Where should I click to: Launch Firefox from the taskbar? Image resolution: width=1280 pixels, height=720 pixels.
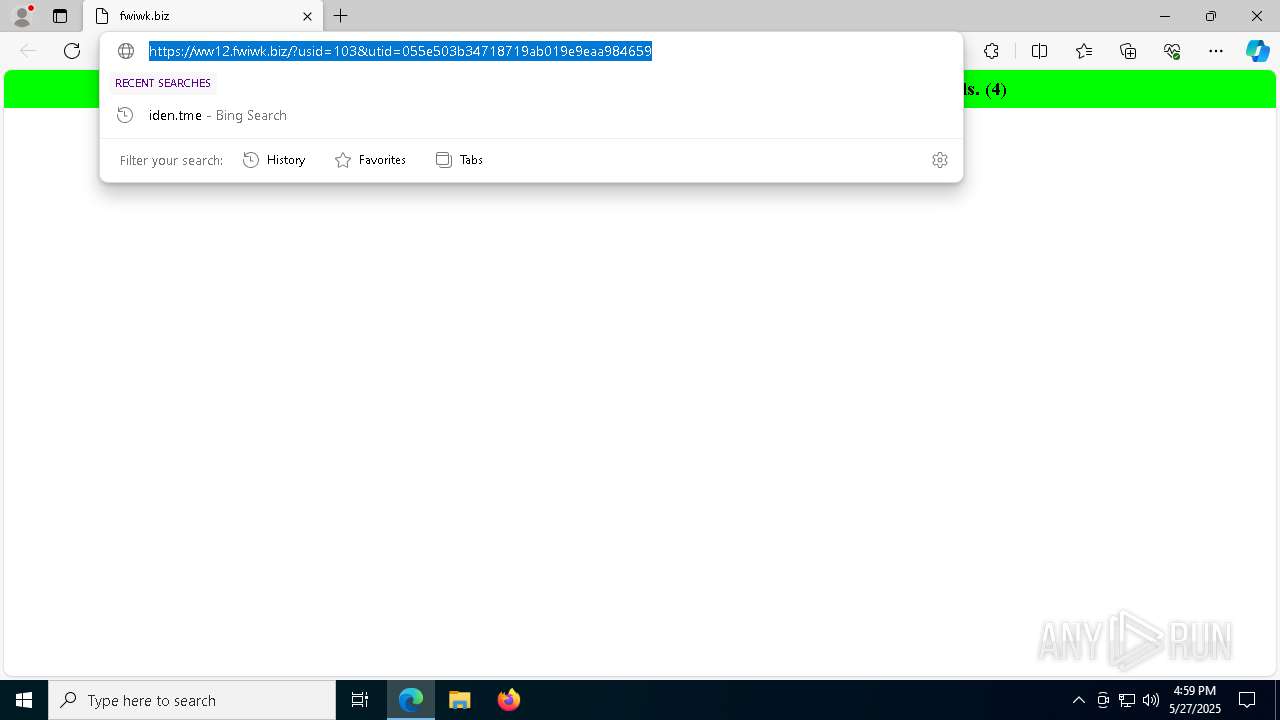click(x=509, y=700)
